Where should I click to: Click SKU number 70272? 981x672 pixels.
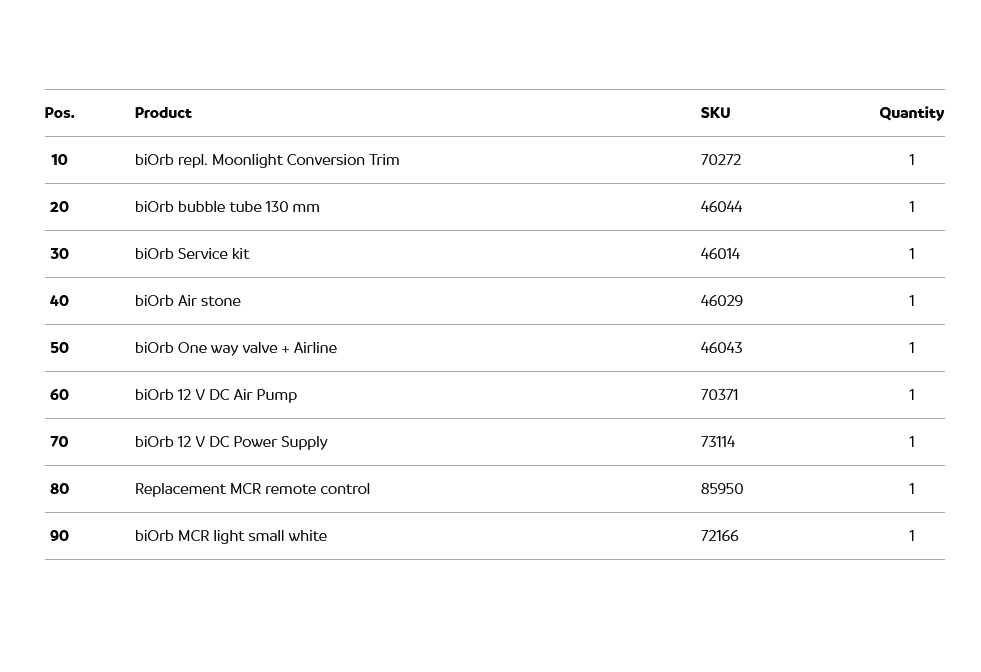click(x=721, y=160)
